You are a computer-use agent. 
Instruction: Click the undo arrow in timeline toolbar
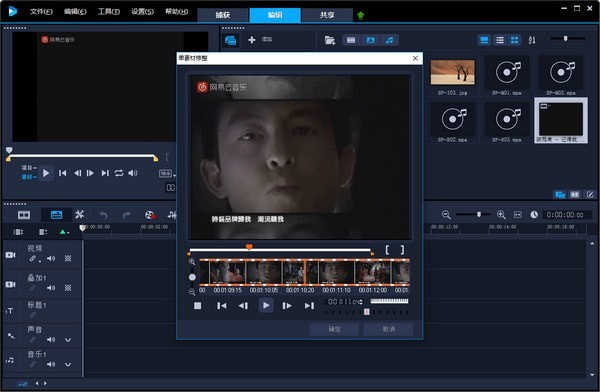104,215
